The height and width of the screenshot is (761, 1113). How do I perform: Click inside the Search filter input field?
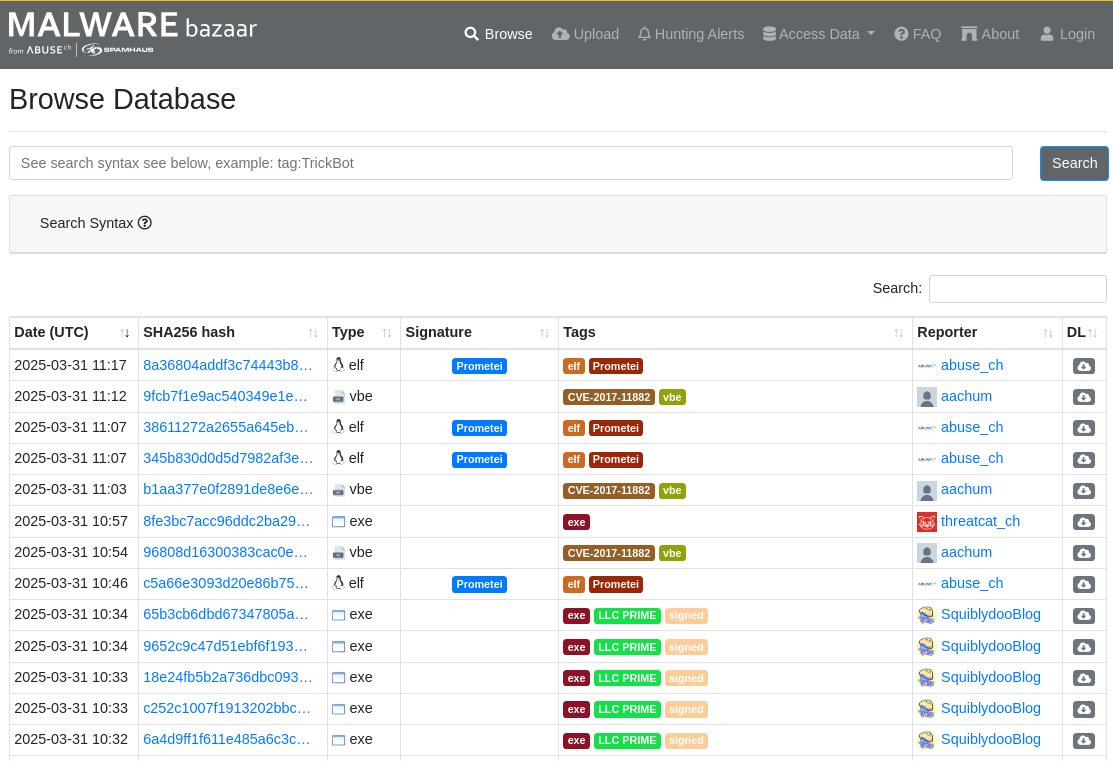coord(1017,288)
